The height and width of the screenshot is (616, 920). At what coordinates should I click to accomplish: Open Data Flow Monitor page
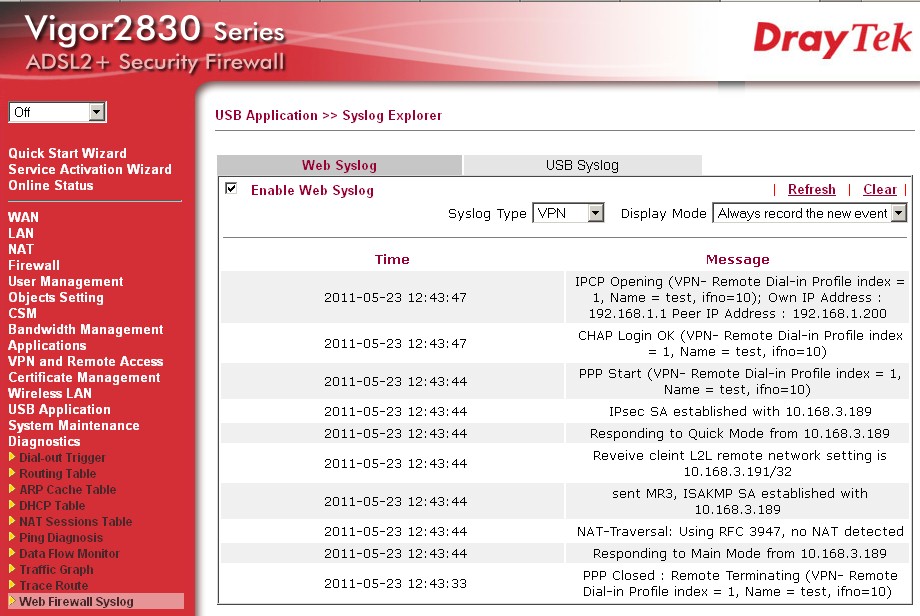(69, 553)
